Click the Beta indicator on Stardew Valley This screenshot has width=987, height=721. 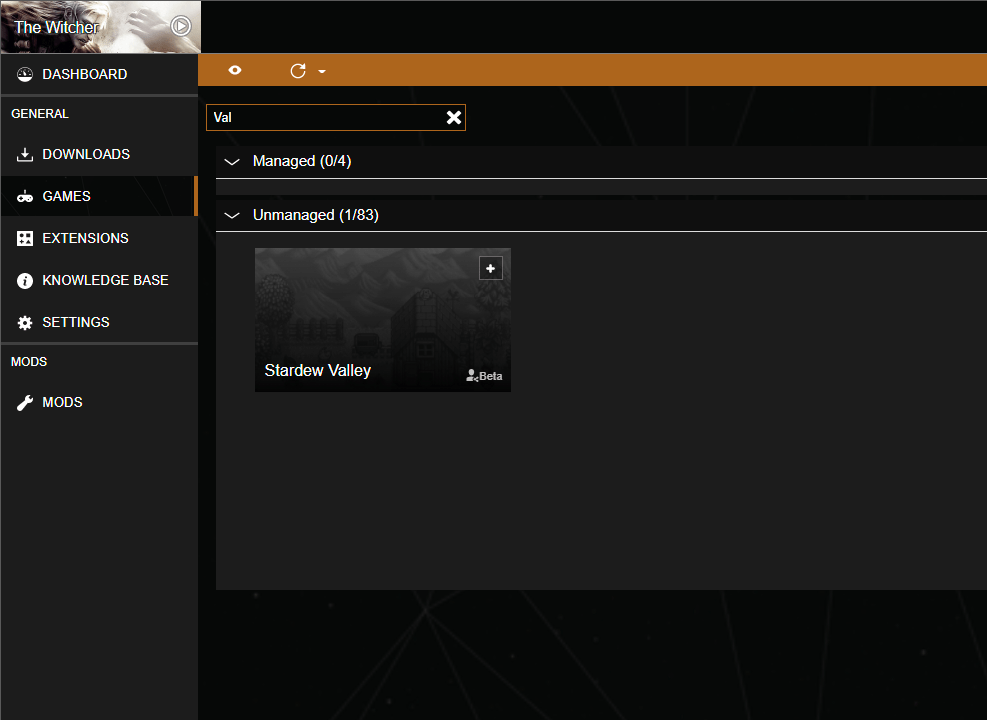coord(483,375)
